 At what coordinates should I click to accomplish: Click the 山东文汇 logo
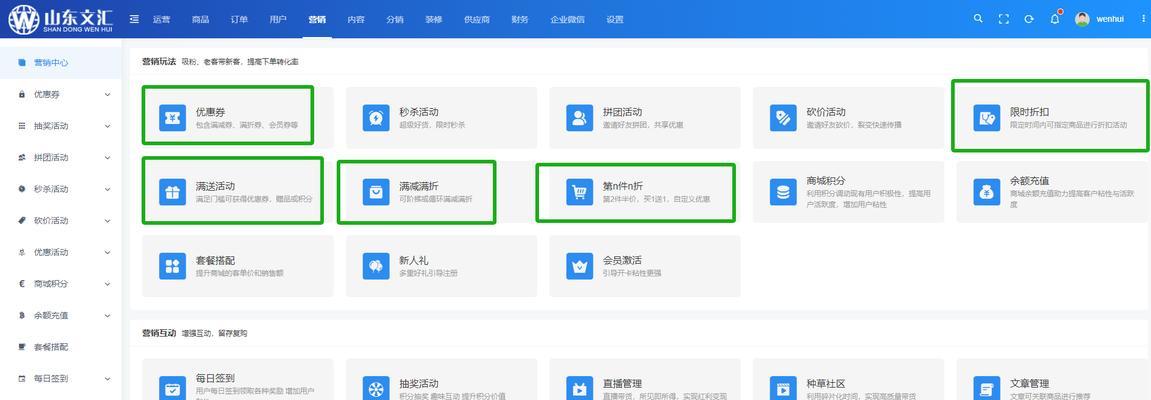point(61,20)
